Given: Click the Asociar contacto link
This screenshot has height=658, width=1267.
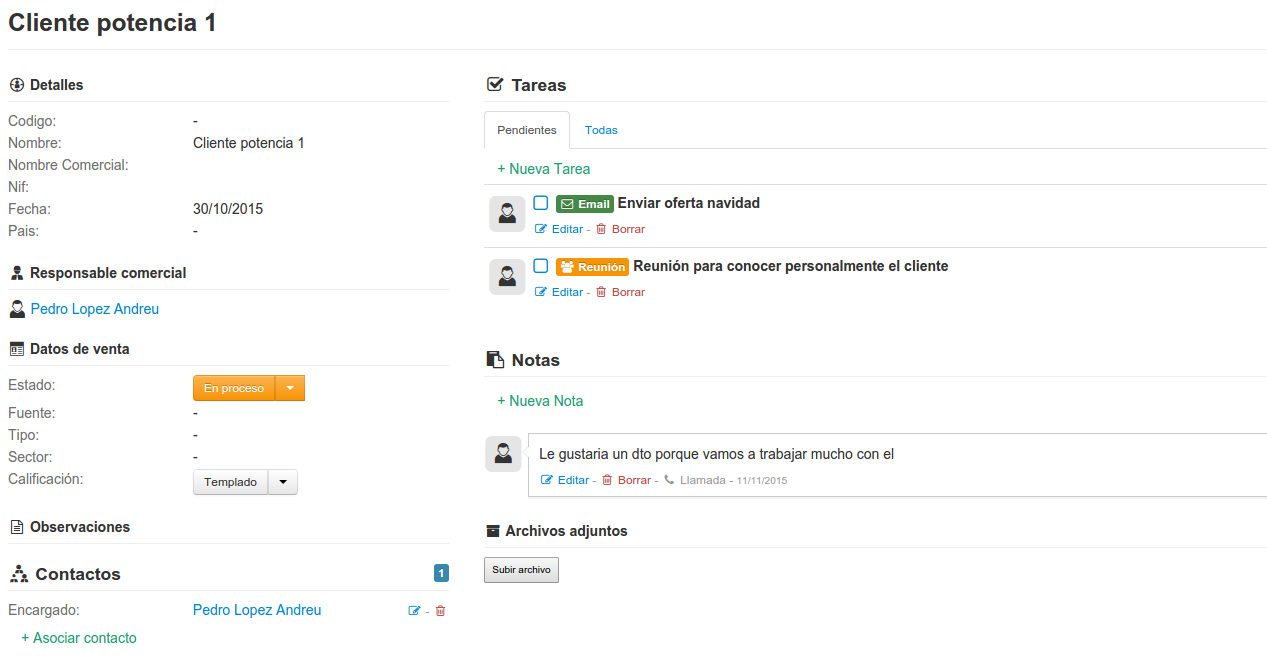Looking at the screenshot, I should tap(79, 638).
